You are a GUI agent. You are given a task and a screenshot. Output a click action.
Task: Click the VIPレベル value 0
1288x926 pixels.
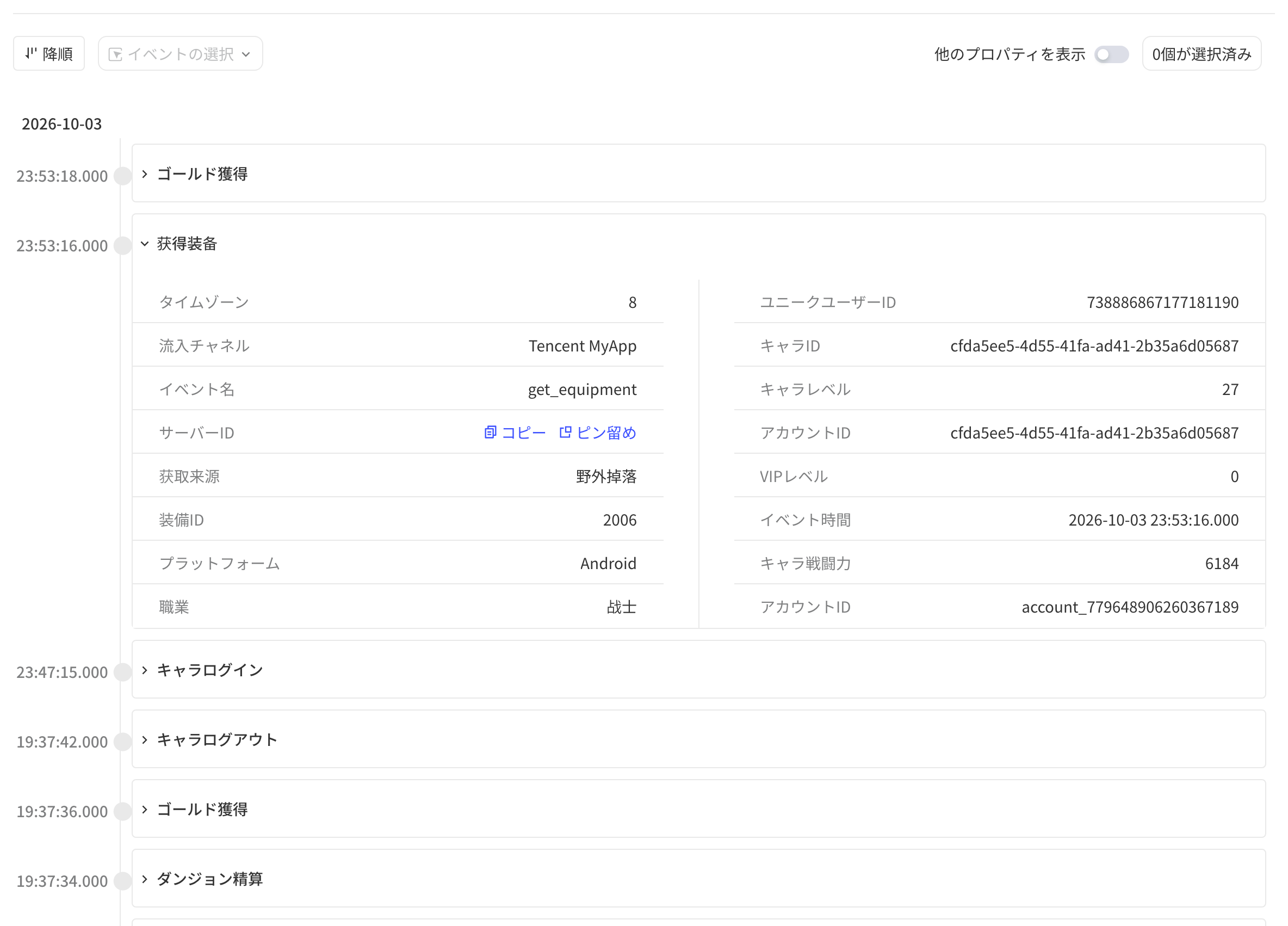[x=1234, y=476]
